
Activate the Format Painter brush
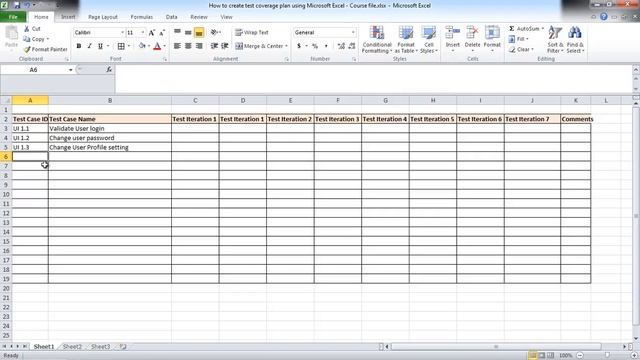tap(27, 49)
